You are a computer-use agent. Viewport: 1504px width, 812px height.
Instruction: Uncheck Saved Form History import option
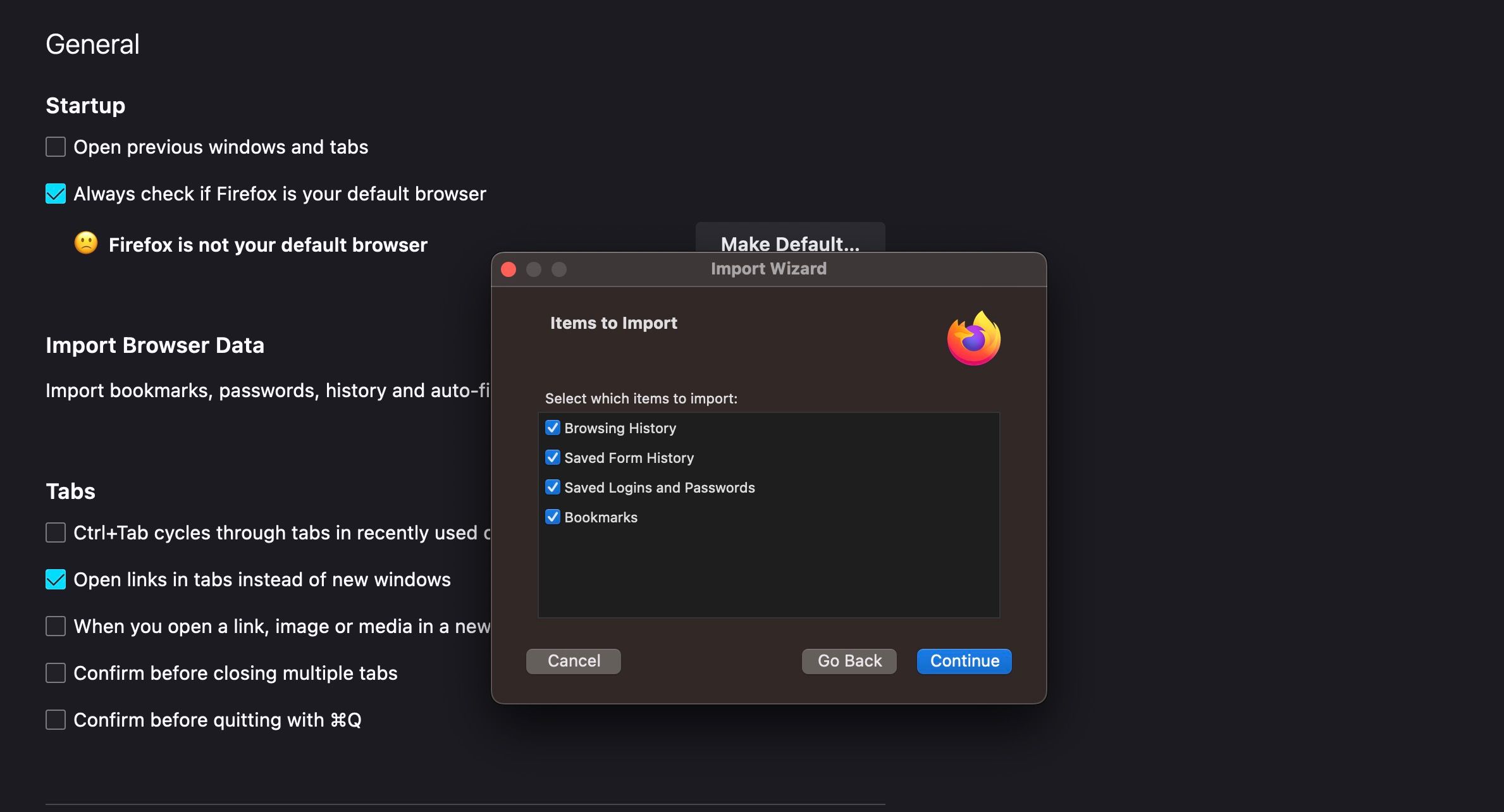552,457
